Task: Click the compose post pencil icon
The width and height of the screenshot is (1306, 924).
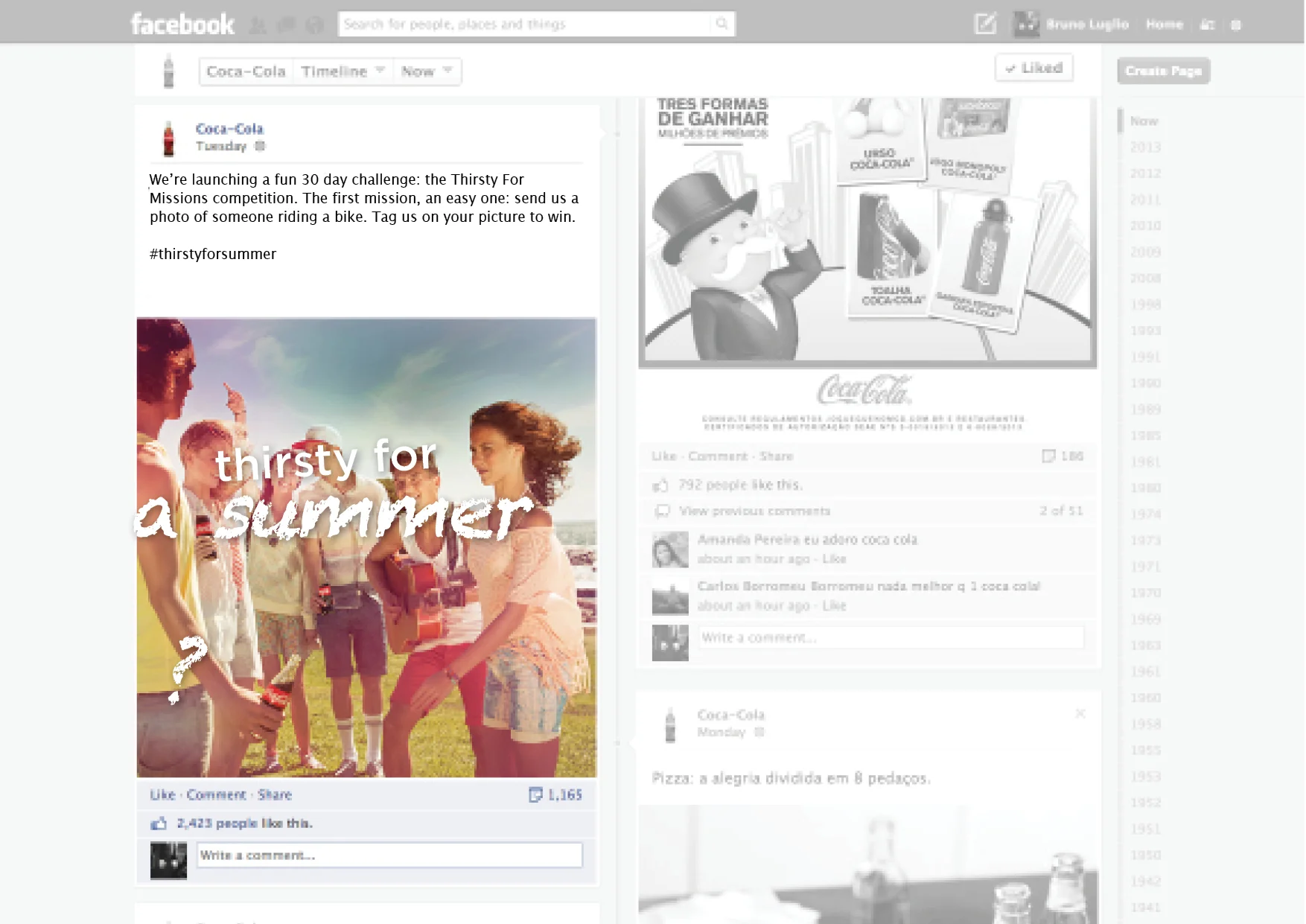Action: [x=985, y=24]
